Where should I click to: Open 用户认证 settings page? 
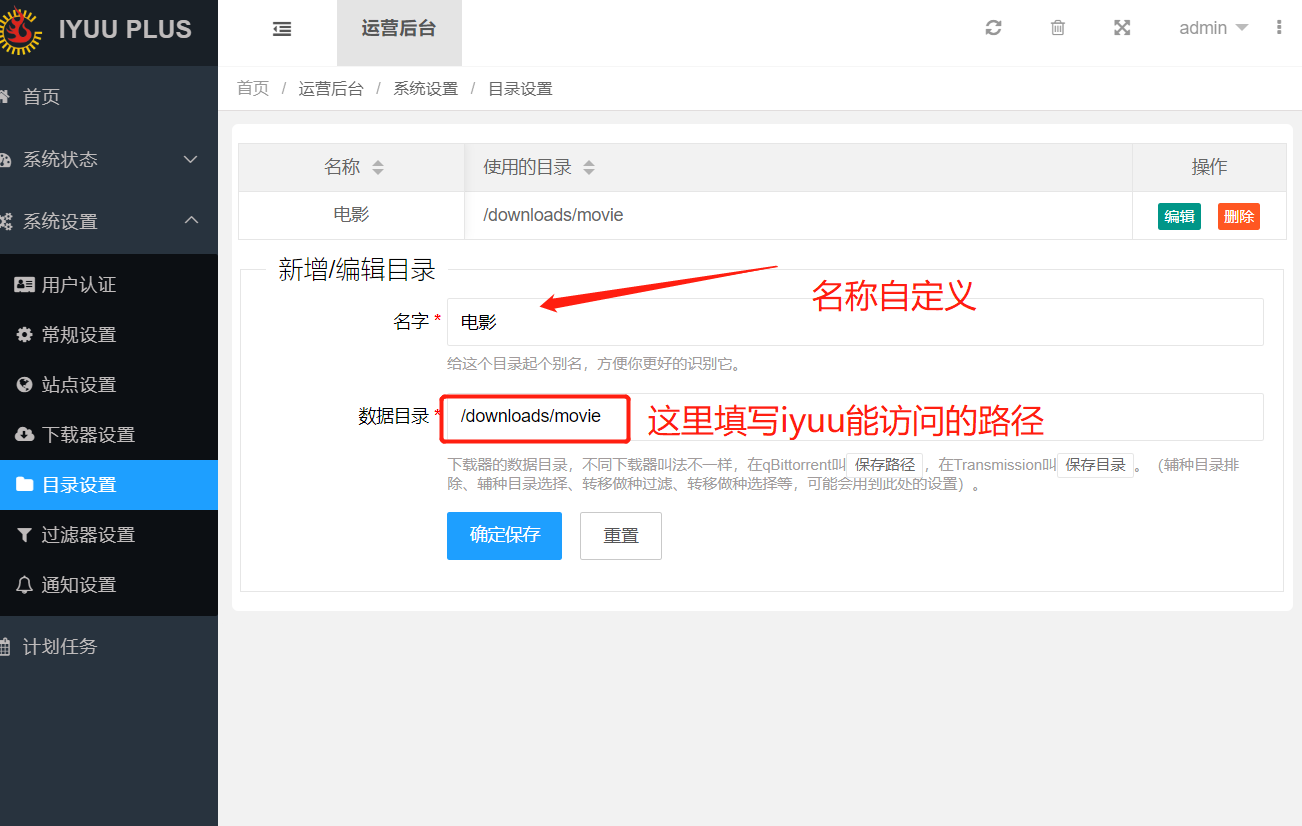pos(109,285)
